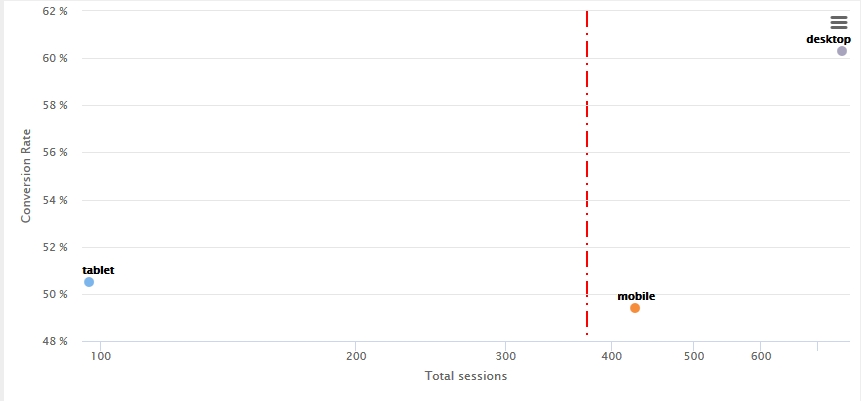
Task: Click the 'Total sessions' axis title
Action: pyautogui.click(x=466, y=376)
